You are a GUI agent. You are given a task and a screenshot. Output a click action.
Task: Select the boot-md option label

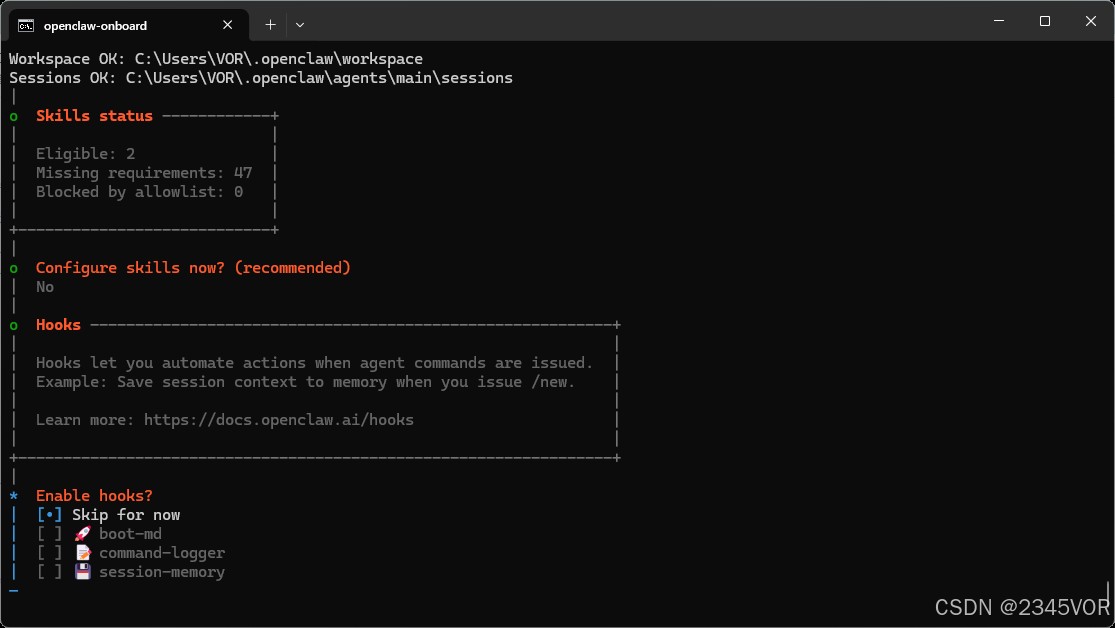pos(130,534)
